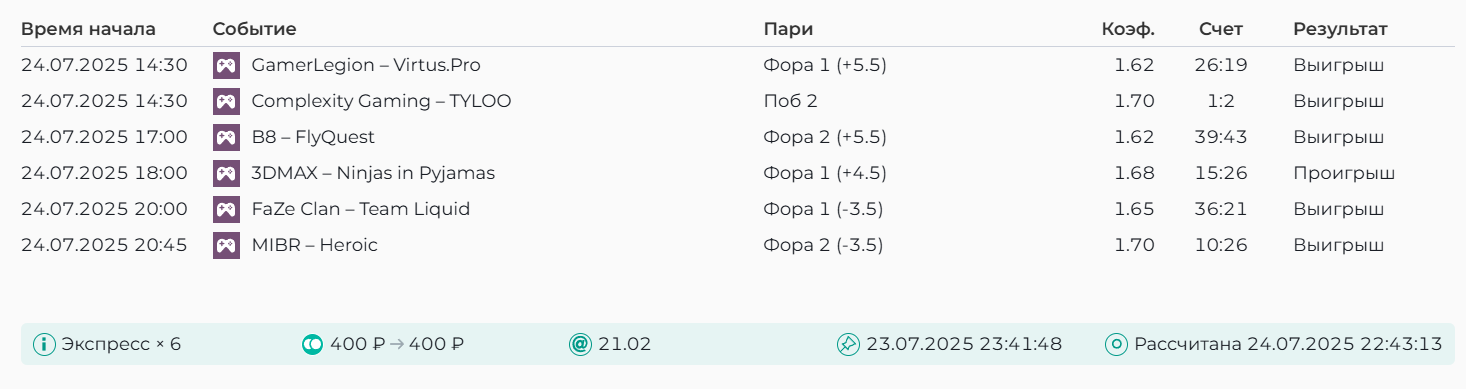Open the GamerLegion – Virtus.Pro event
Screen dimensions: 1466x389
(366, 66)
